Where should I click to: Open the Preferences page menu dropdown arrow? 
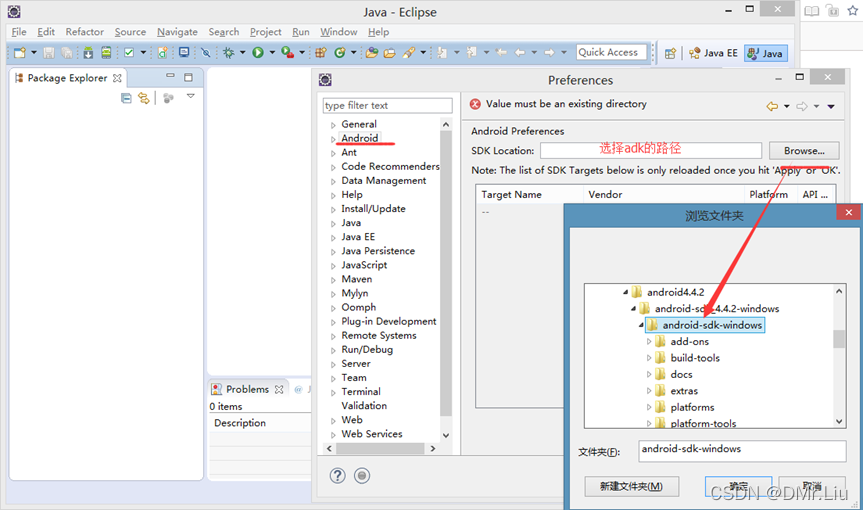tap(831, 107)
